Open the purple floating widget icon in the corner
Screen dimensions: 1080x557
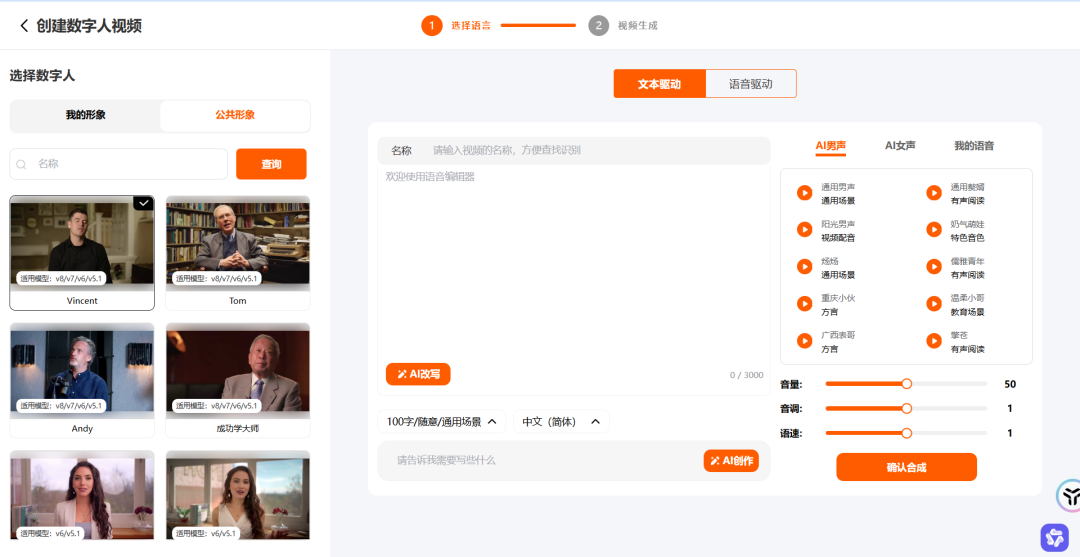(x=1054, y=537)
